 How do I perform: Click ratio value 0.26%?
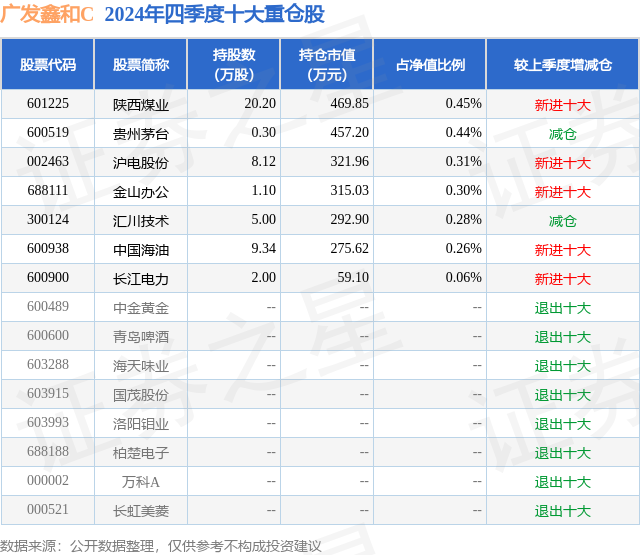[x=464, y=249]
